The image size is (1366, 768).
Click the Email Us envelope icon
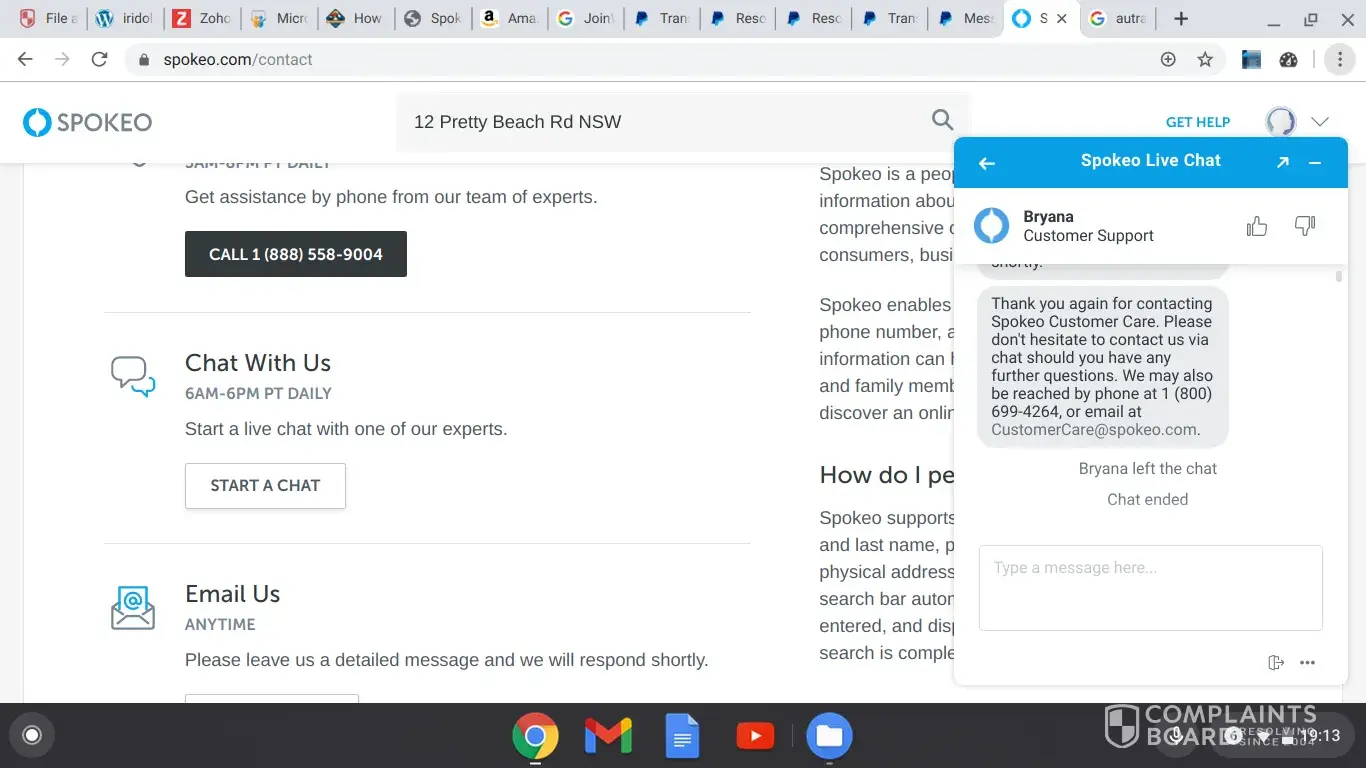[x=133, y=607]
